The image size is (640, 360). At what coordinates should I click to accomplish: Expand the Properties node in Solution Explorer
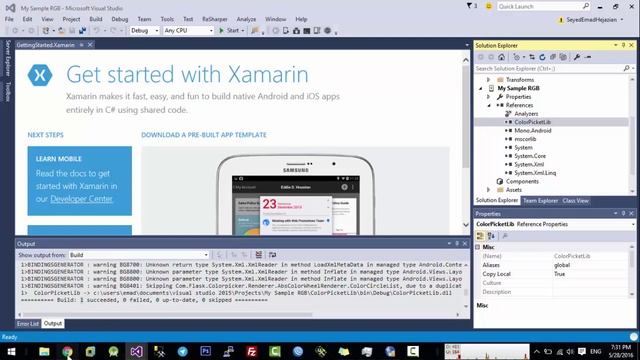(489, 97)
